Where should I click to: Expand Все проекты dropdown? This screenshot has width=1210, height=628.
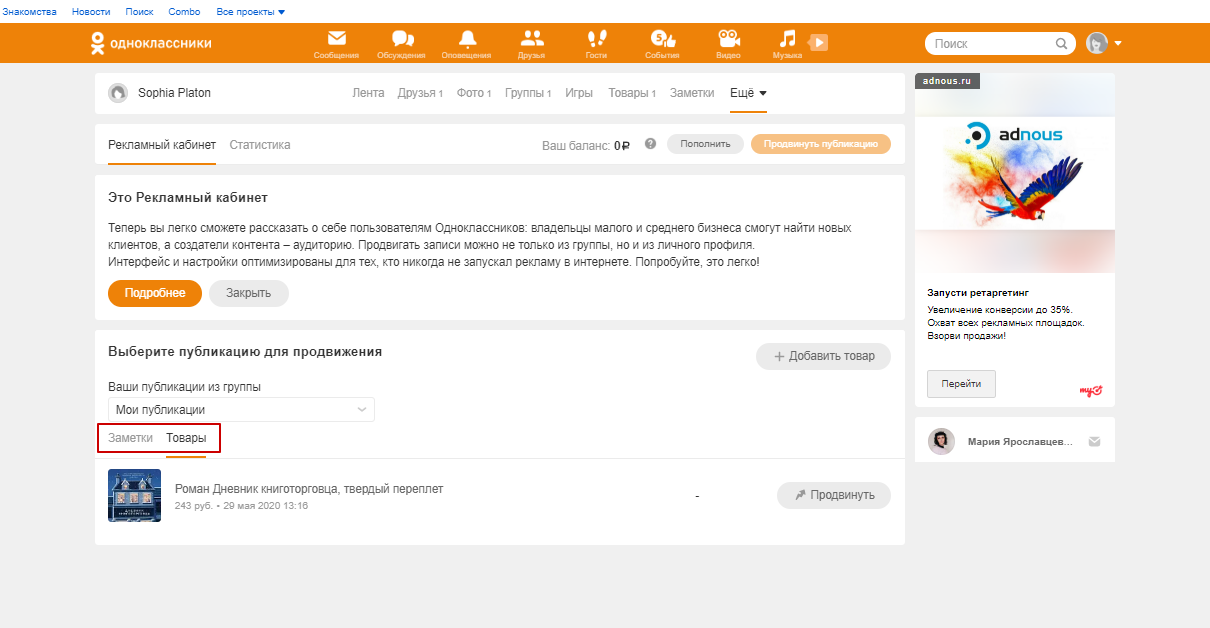pos(250,12)
